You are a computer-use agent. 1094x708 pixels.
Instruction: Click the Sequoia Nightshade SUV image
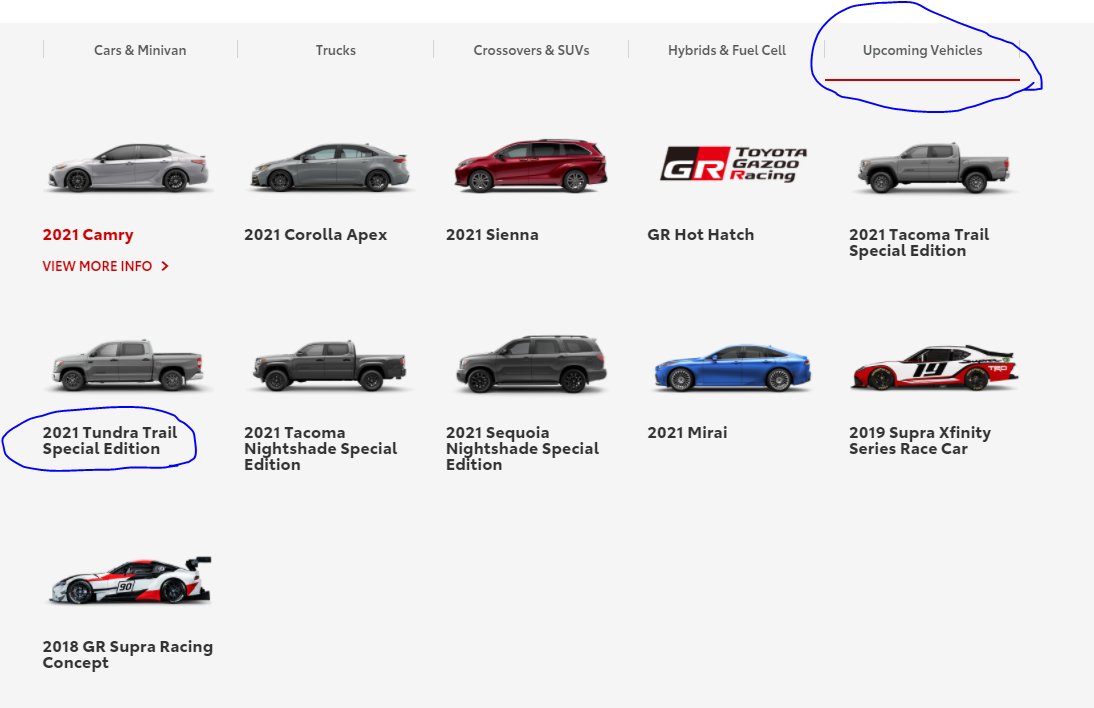(532, 363)
